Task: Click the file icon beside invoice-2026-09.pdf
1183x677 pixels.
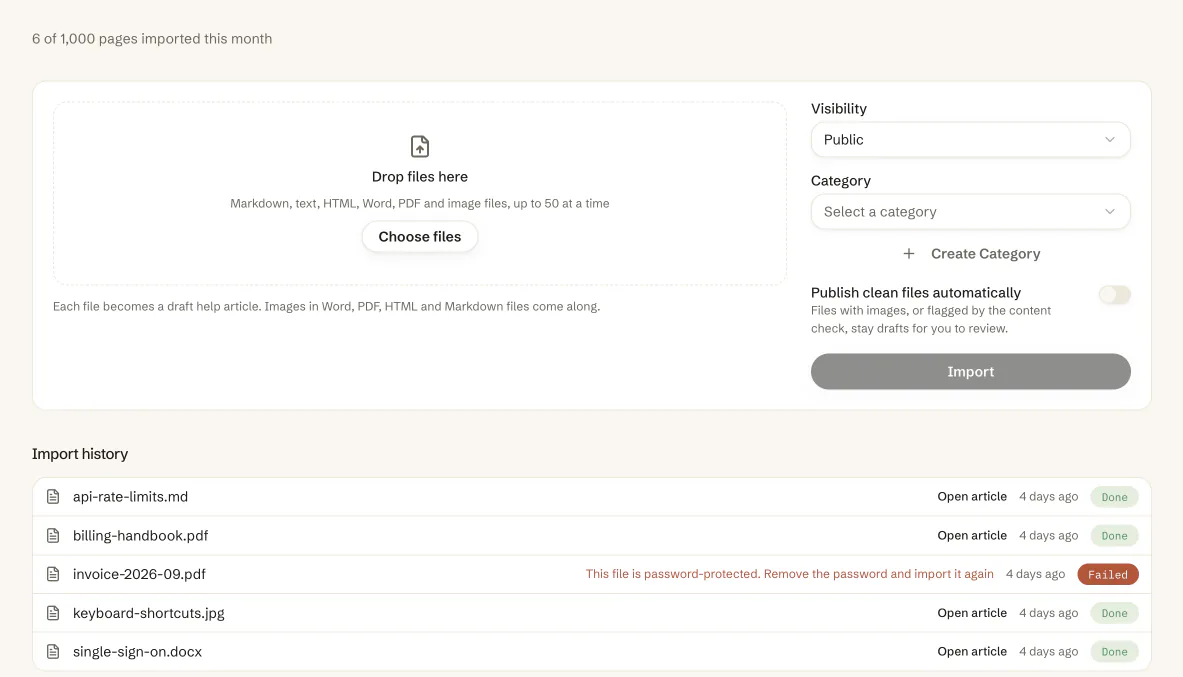Action: pos(53,574)
